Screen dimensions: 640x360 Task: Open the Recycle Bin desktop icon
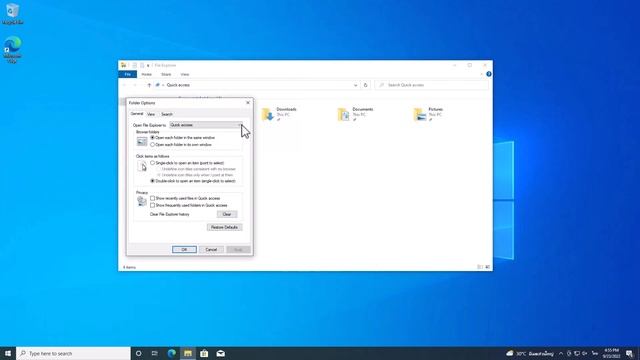pyautogui.click(x=12, y=13)
